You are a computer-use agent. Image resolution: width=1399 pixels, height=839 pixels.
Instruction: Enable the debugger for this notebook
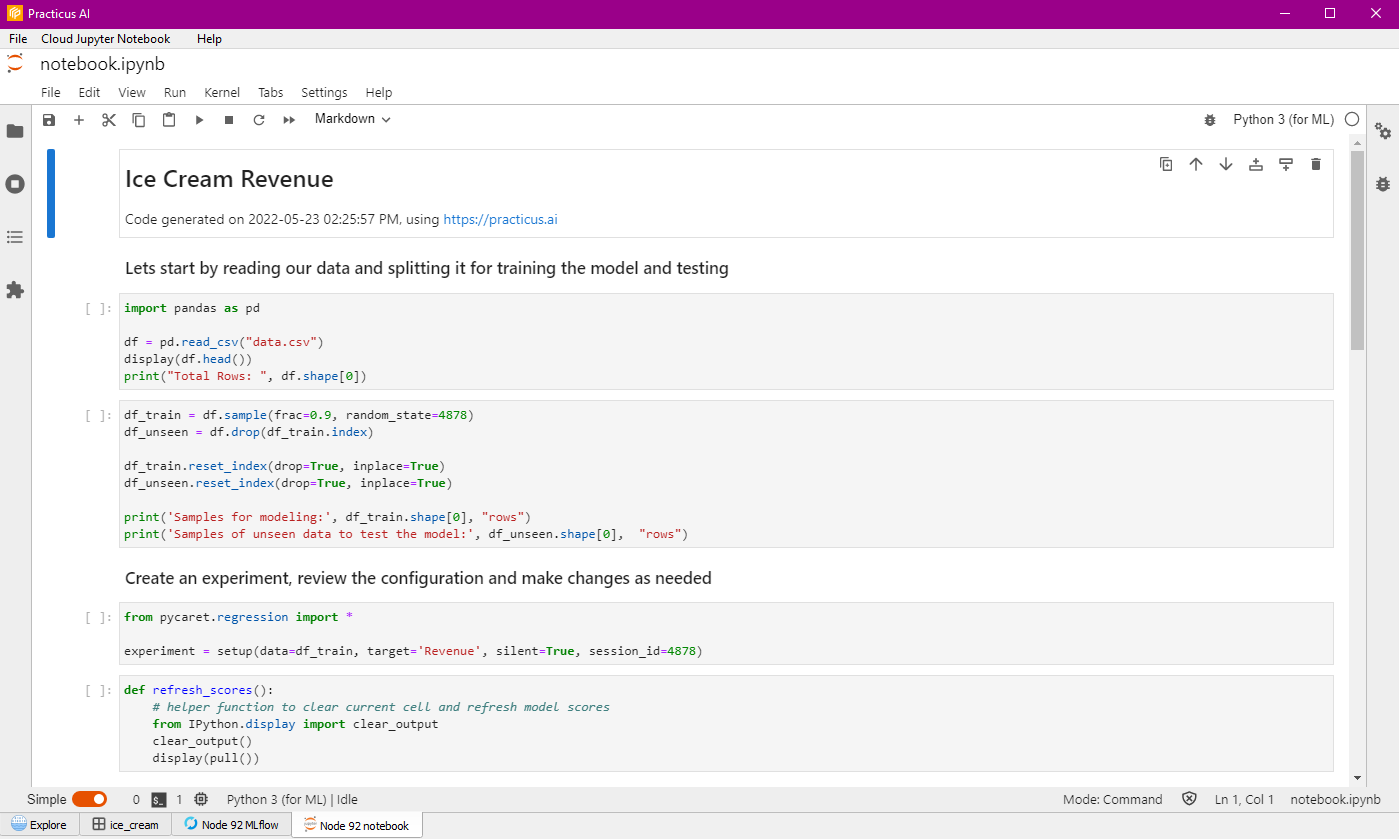pyautogui.click(x=1210, y=119)
